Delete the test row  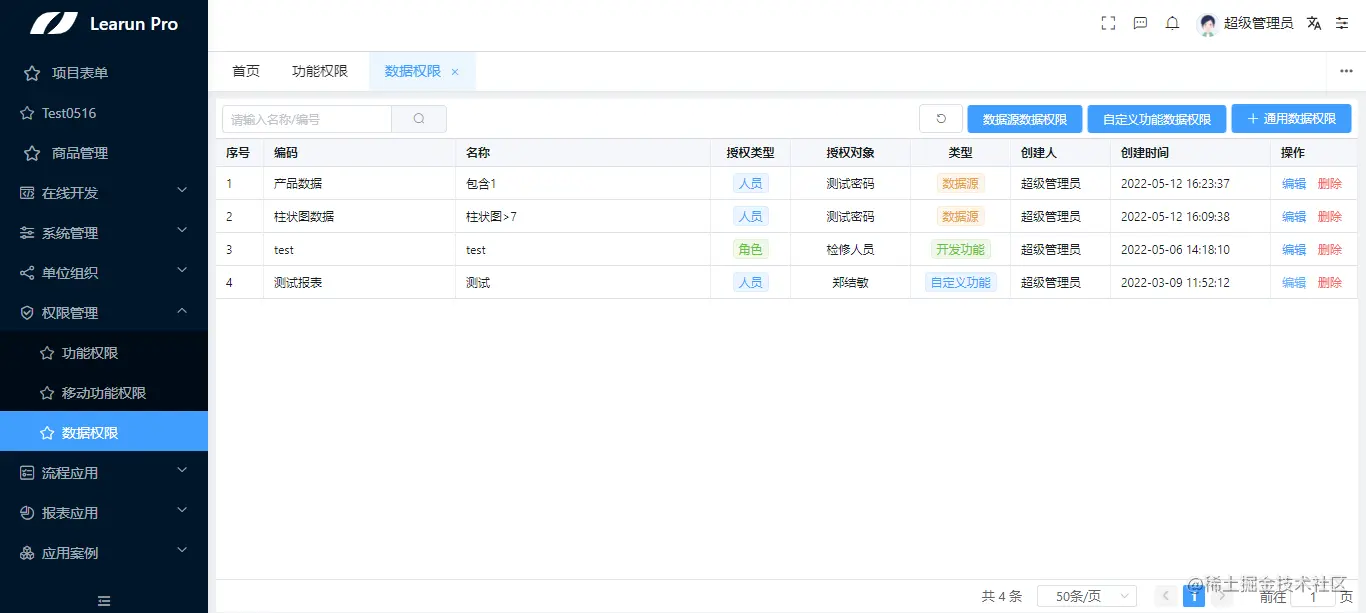click(x=1330, y=250)
